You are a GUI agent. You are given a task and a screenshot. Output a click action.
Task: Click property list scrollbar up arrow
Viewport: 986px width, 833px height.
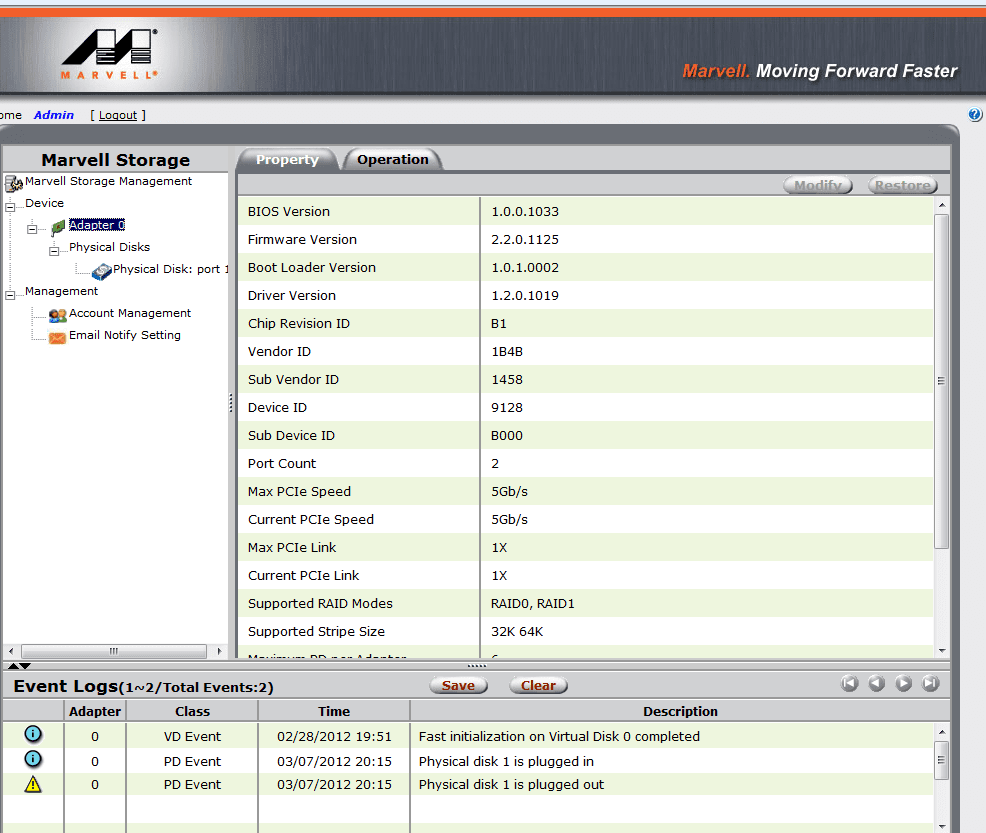coord(941,205)
